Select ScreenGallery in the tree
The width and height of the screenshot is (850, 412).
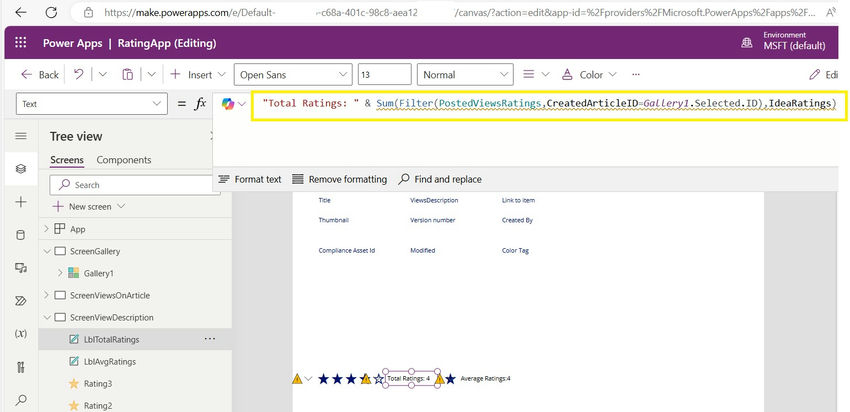pyautogui.click(x=95, y=251)
